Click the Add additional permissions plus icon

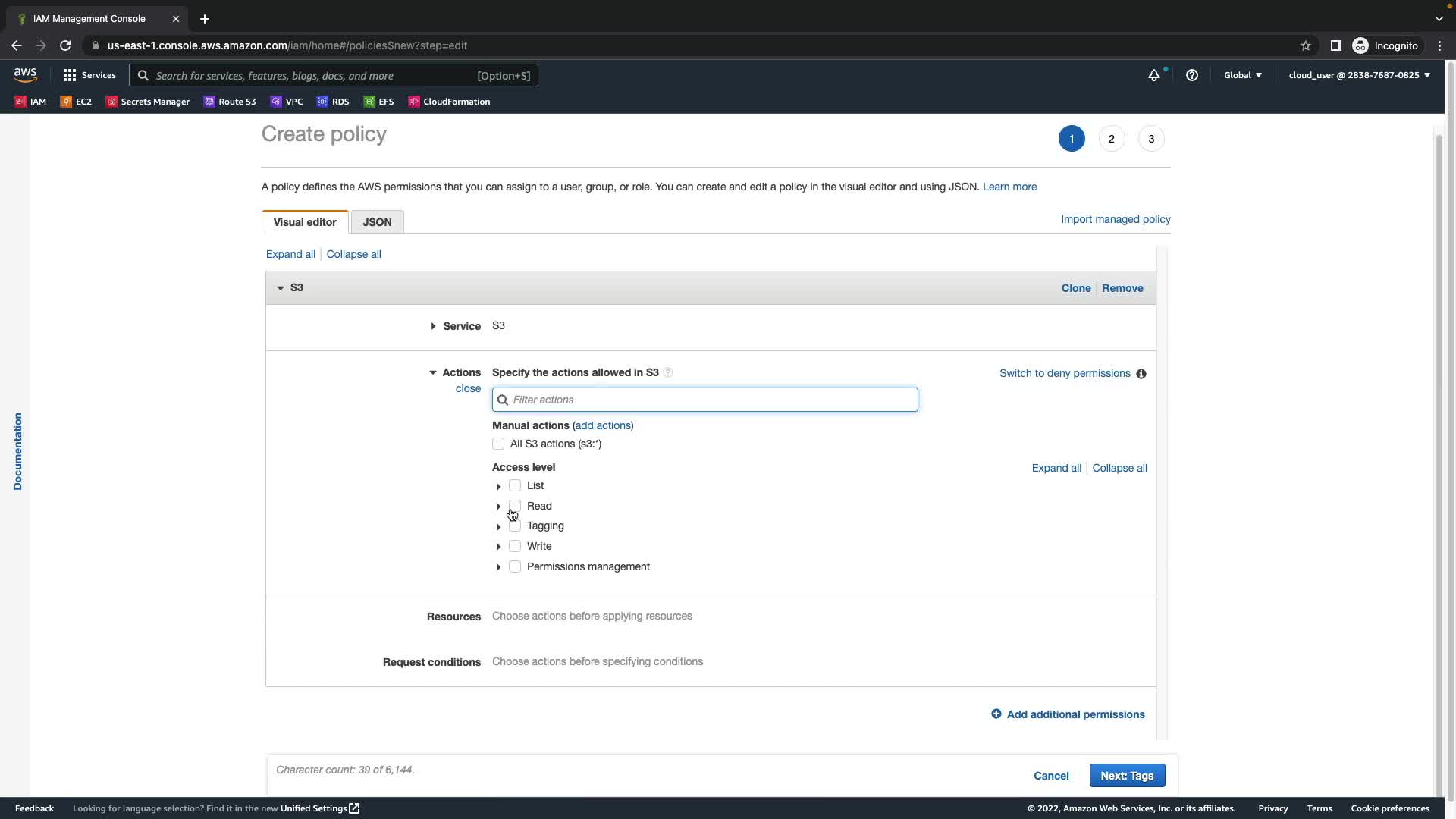pos(996,714)
